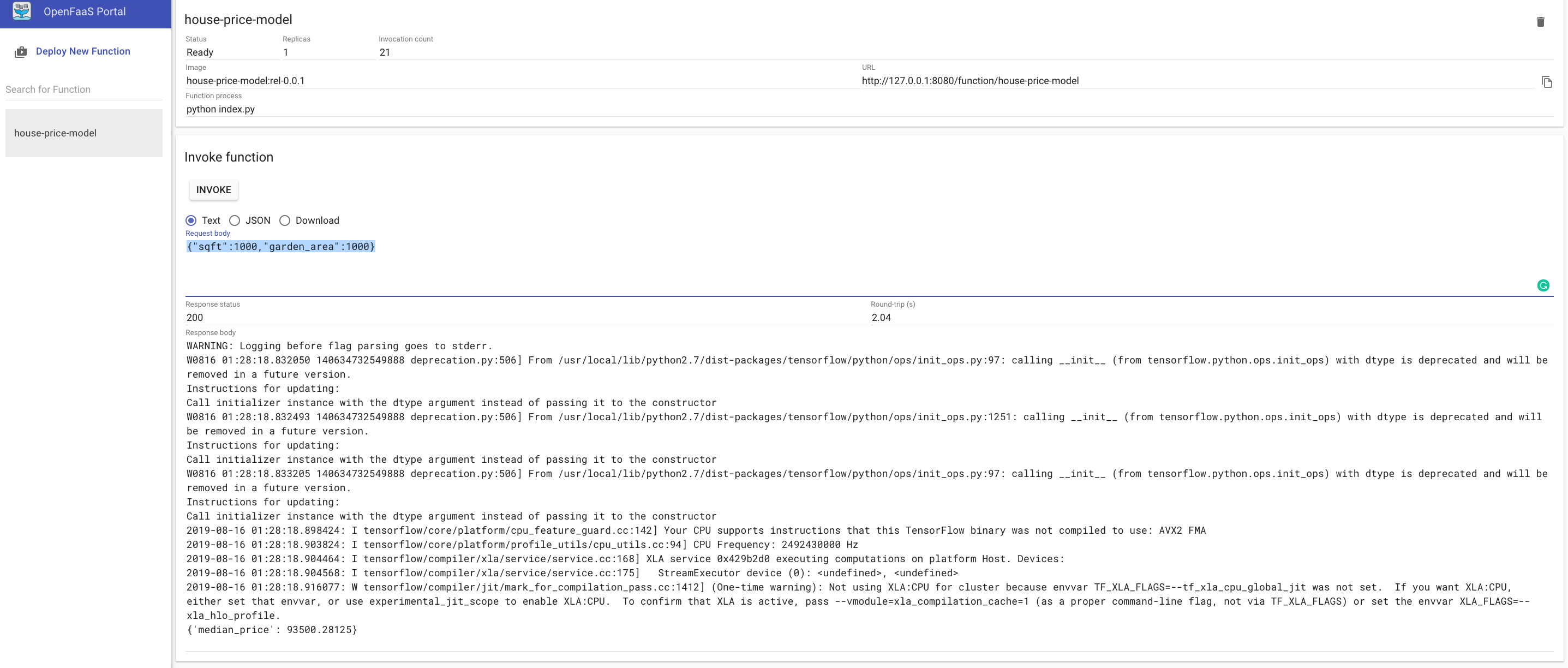Select the Text response radio button
This screenshot has height=668, width=1568.
191,220
